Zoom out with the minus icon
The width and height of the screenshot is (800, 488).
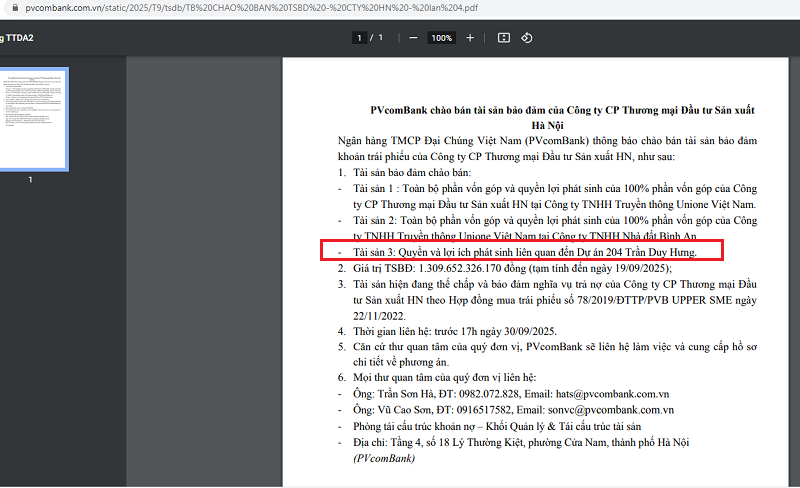click(x=413, y=38)
